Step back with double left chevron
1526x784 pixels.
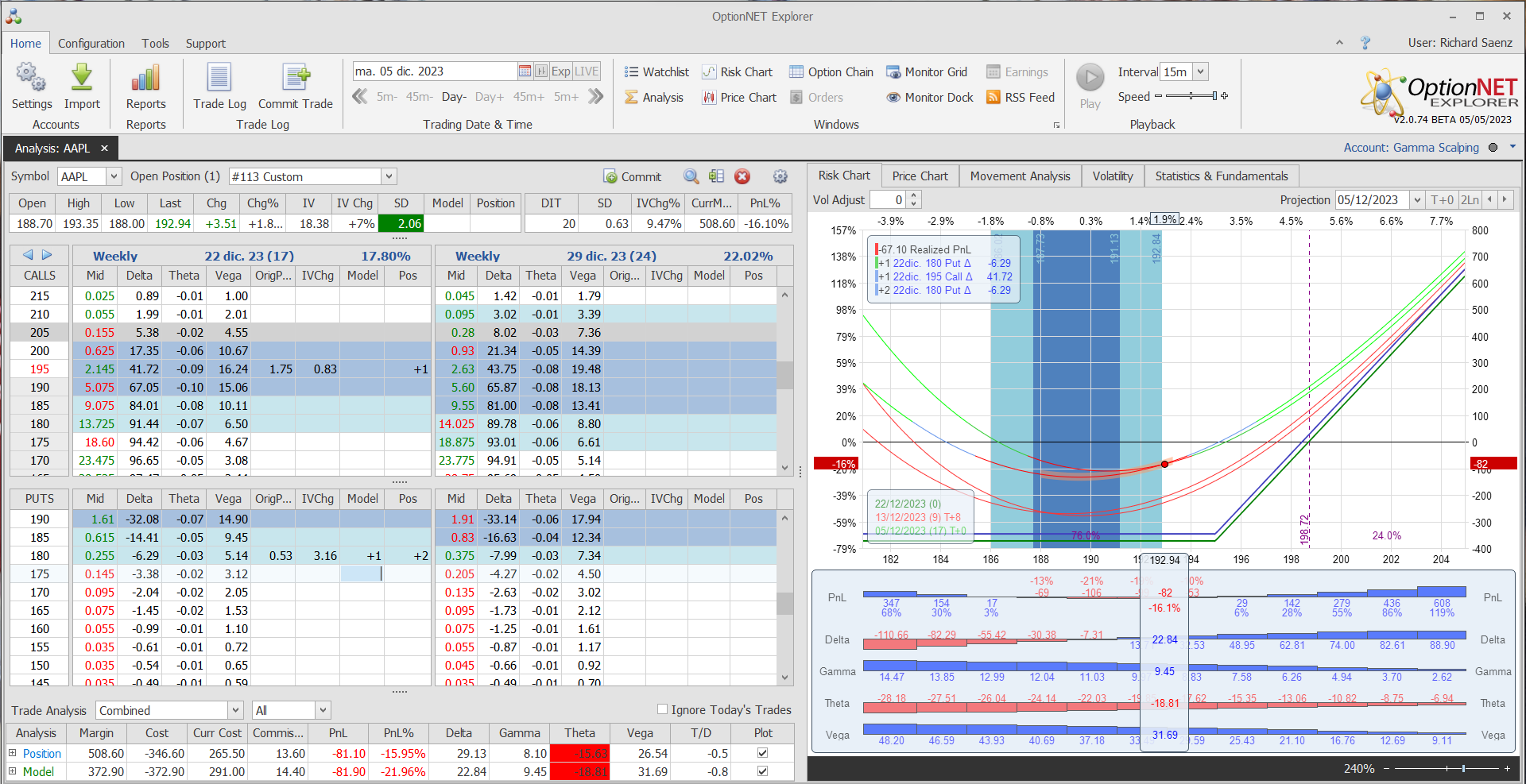[x=360, y=96]
